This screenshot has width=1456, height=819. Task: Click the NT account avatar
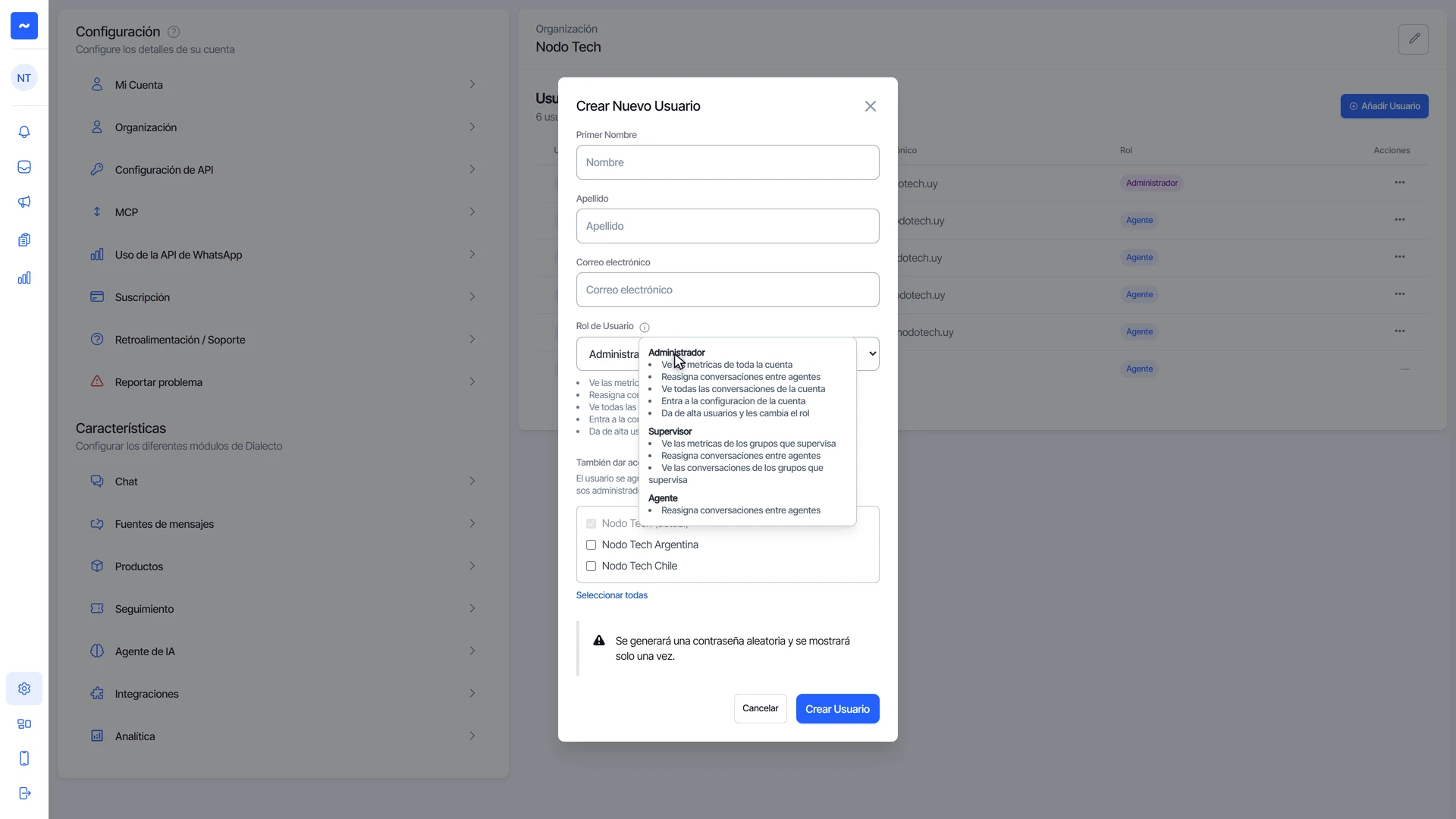24,77
